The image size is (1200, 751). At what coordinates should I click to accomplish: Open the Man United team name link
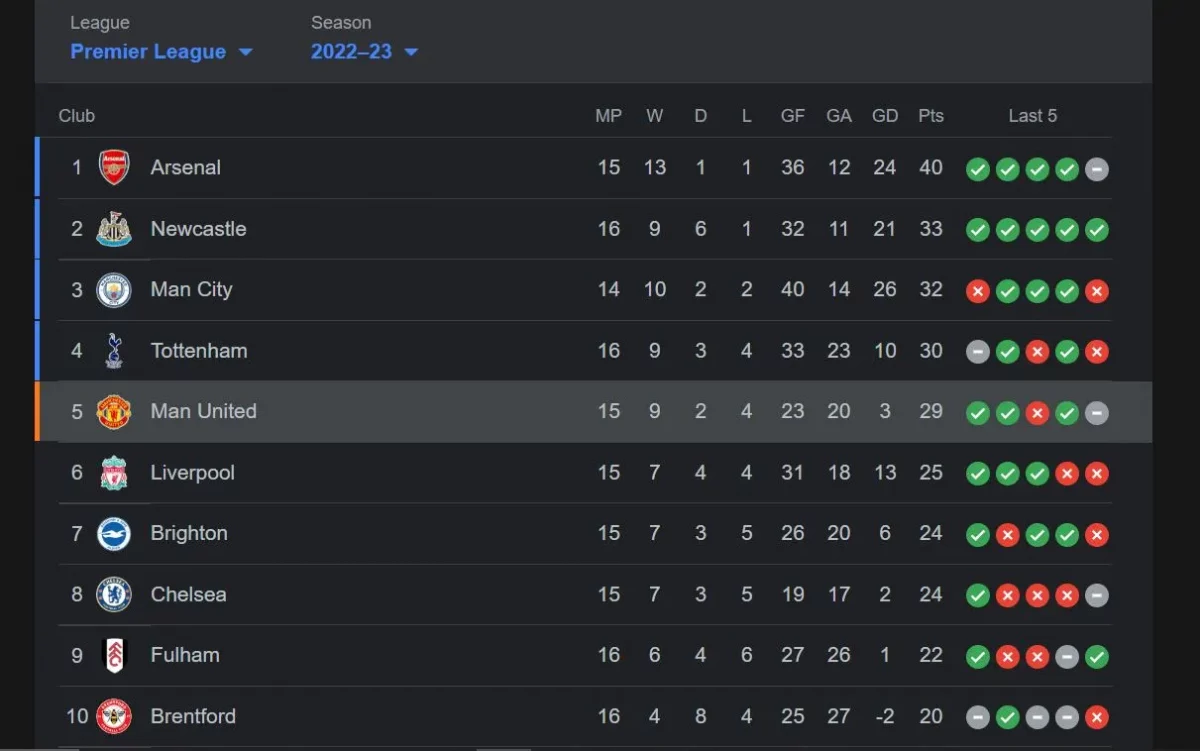click(x=203, y=411)
